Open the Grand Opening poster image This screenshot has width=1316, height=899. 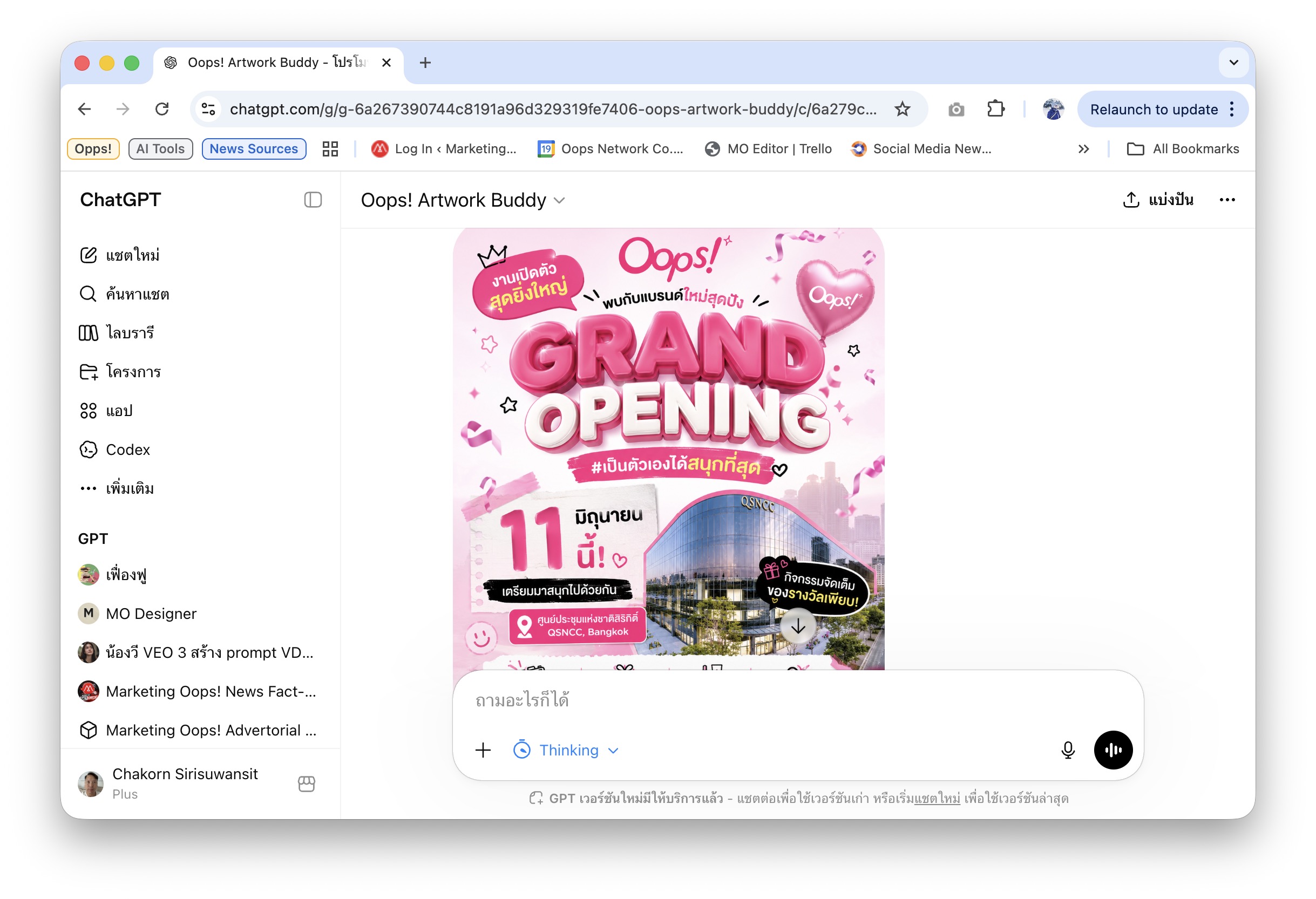pyautogui.click(x=668, y=449)
